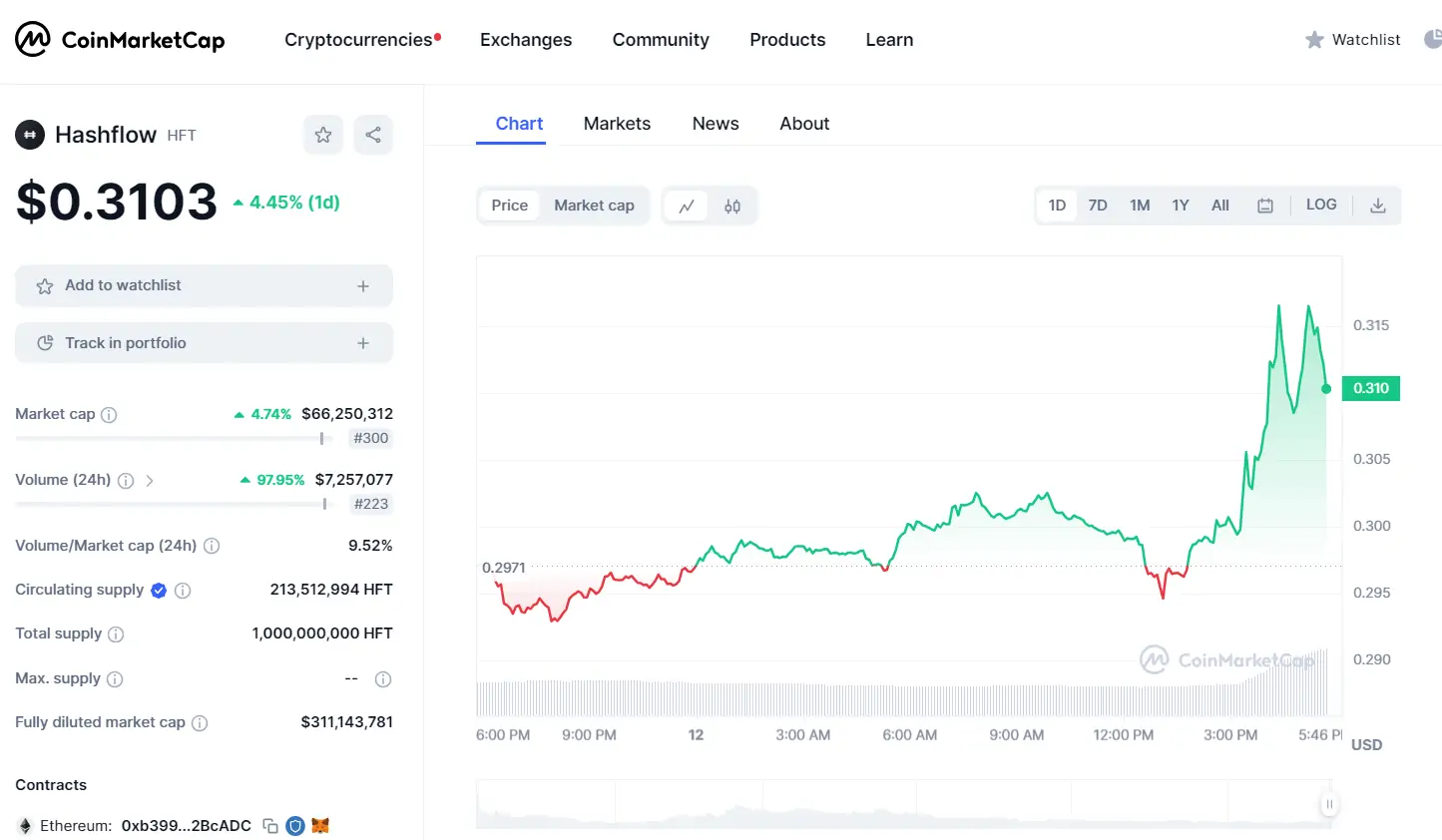Viewport: 1442px width, 840px height.
Task: Show Volume (24h) info tooltip
Action: [126, 481]
